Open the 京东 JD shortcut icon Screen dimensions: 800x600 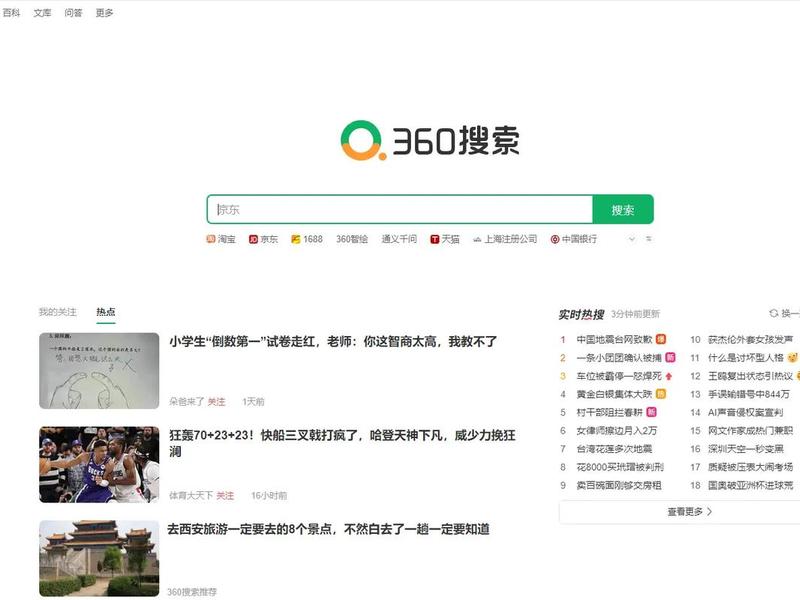pyautogui.click(x=253, y=239)
